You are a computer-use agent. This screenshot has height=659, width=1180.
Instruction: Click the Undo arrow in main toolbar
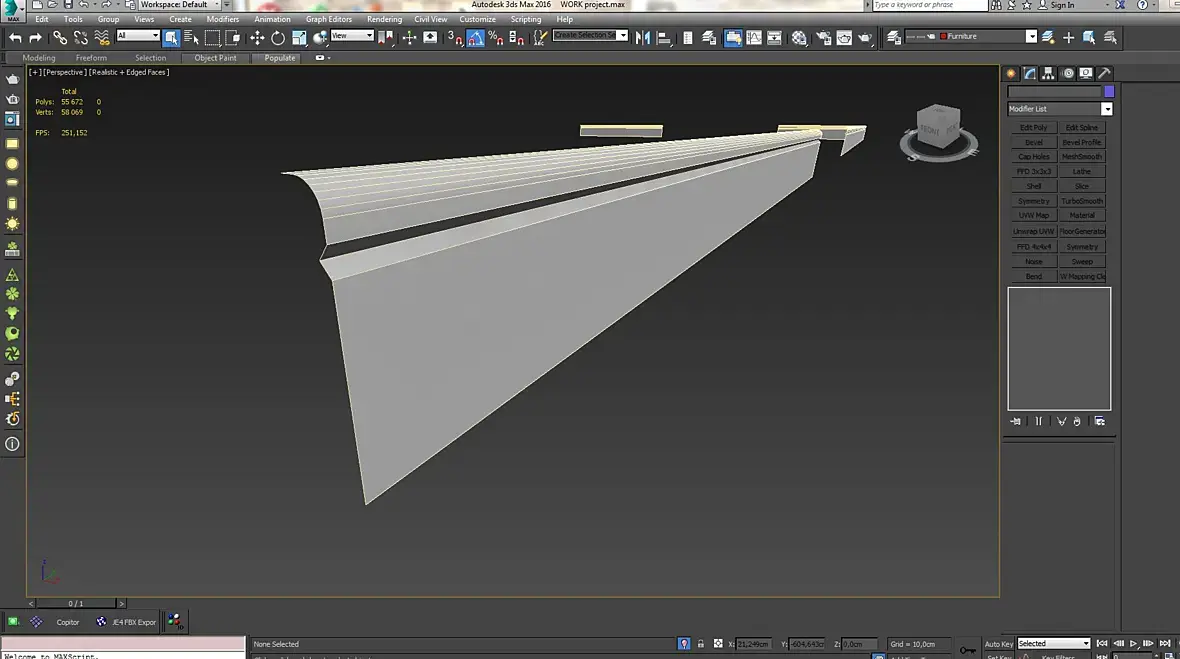(x=15, y=38)
